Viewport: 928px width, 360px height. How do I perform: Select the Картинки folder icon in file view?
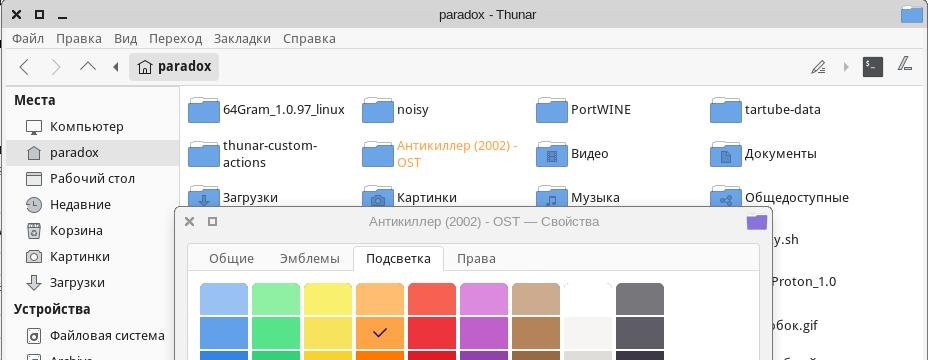coord(378,197)
